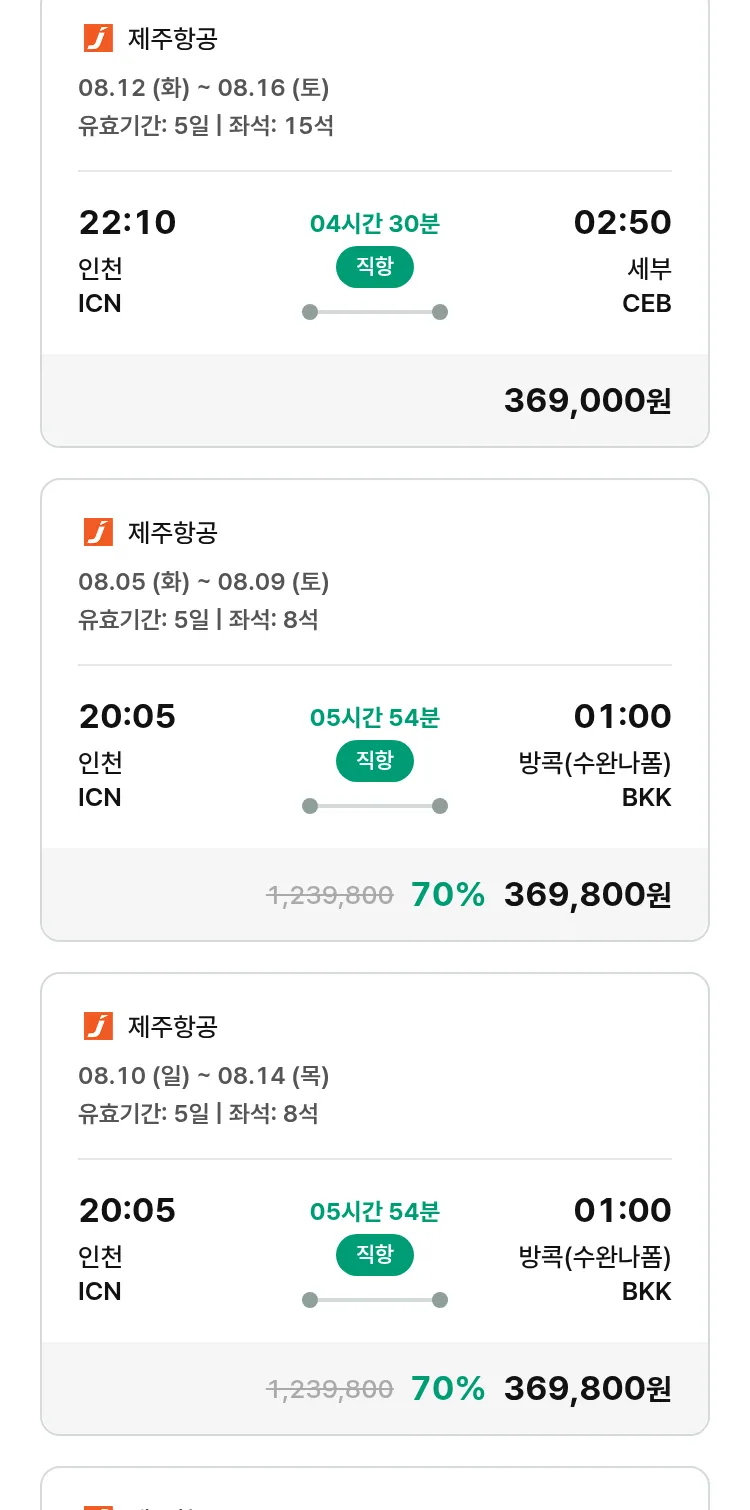
Task: Click the crossed-out 1,239,800 price on the 08.05 card
Action: [330, 895]
